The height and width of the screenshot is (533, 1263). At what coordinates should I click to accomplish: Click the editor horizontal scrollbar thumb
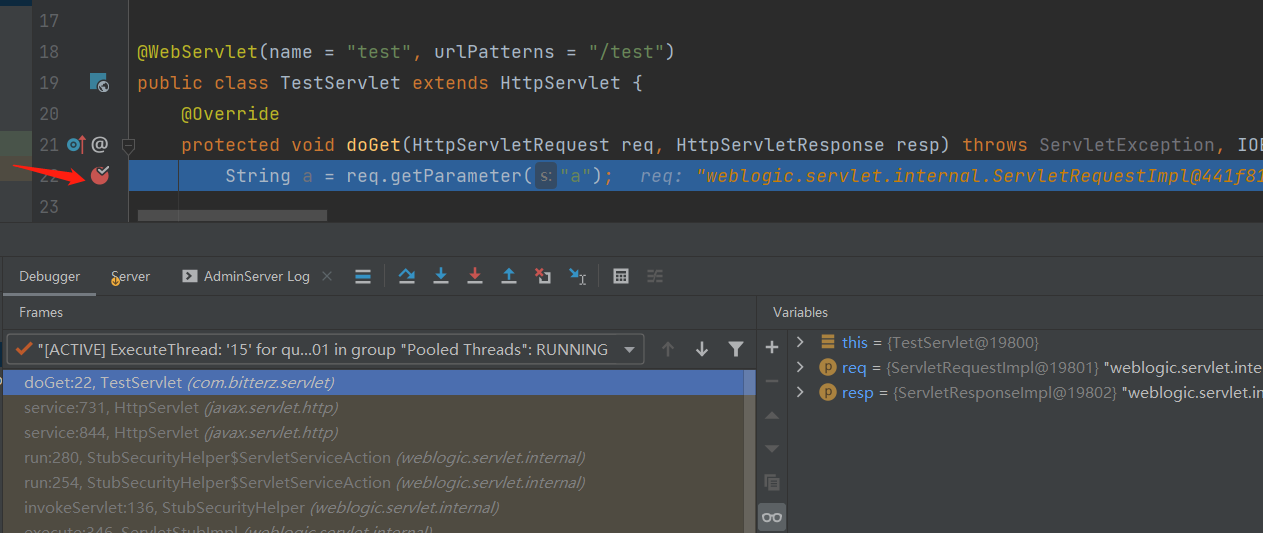(x=232, y=215)
